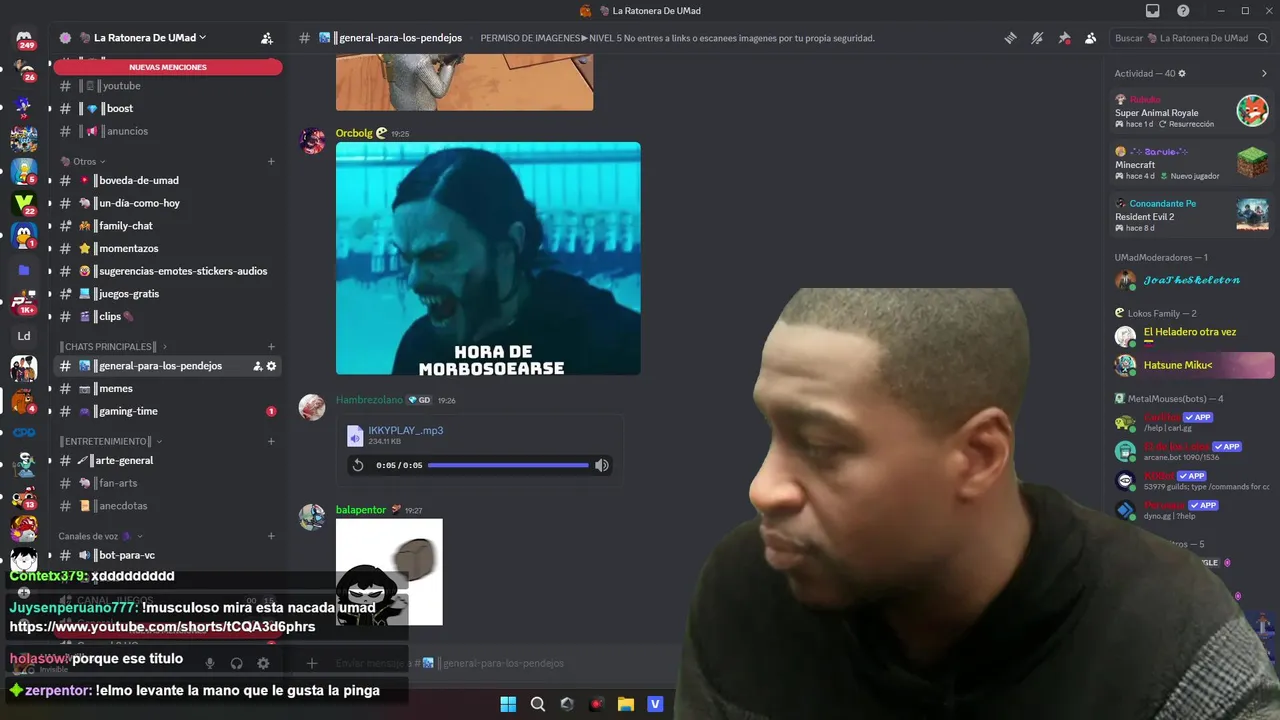Open the Minecraft activity card
This screenshot has width=1280, height=720.
(1192, 163)
